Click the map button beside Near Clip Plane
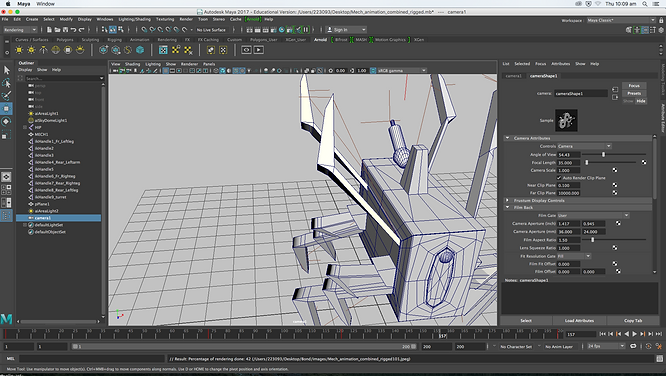This screenshot has height=376, width=666. [x=615, y=185]
